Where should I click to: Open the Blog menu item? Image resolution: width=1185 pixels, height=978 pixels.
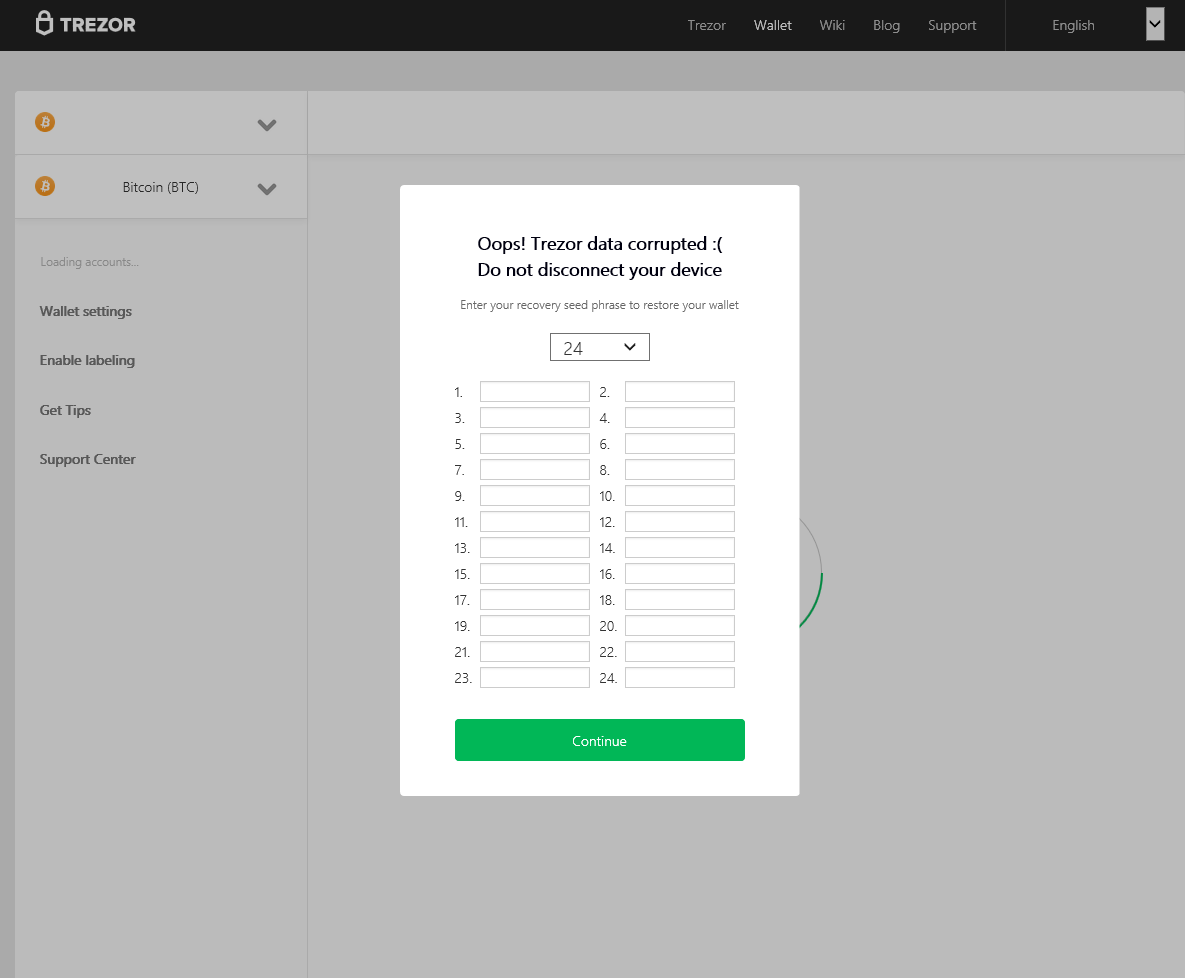(886, 26)
